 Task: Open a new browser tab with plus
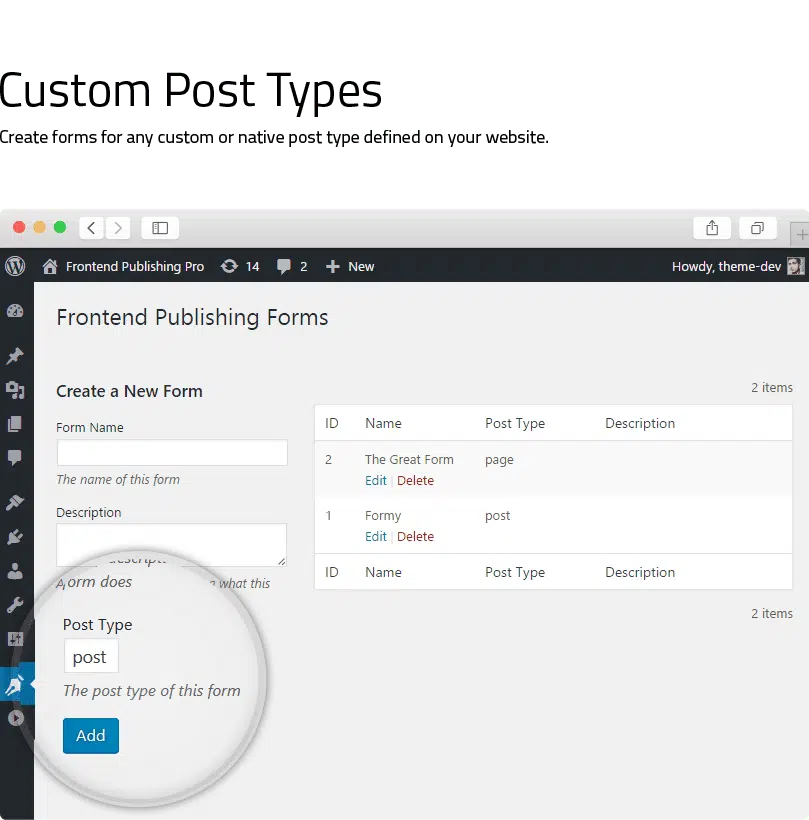[801, 234]
